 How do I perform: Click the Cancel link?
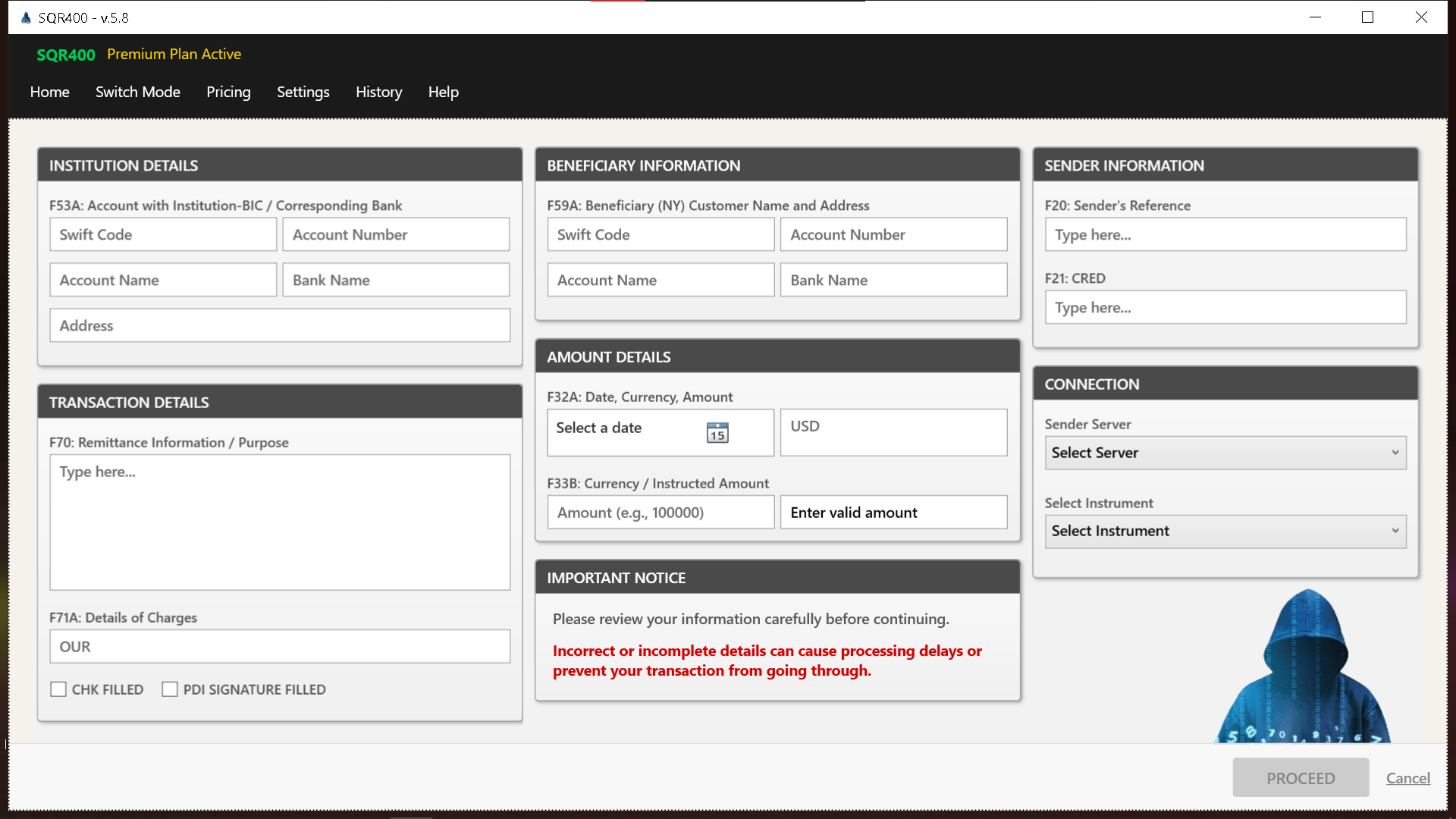point(1407,777)
